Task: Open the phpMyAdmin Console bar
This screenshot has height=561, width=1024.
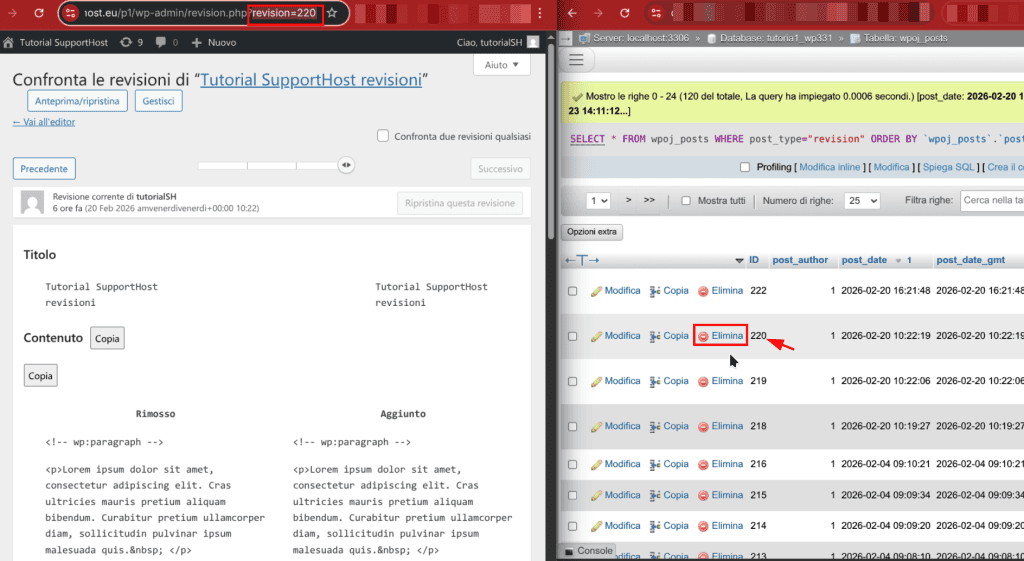Action: click(x=588, y=551)
